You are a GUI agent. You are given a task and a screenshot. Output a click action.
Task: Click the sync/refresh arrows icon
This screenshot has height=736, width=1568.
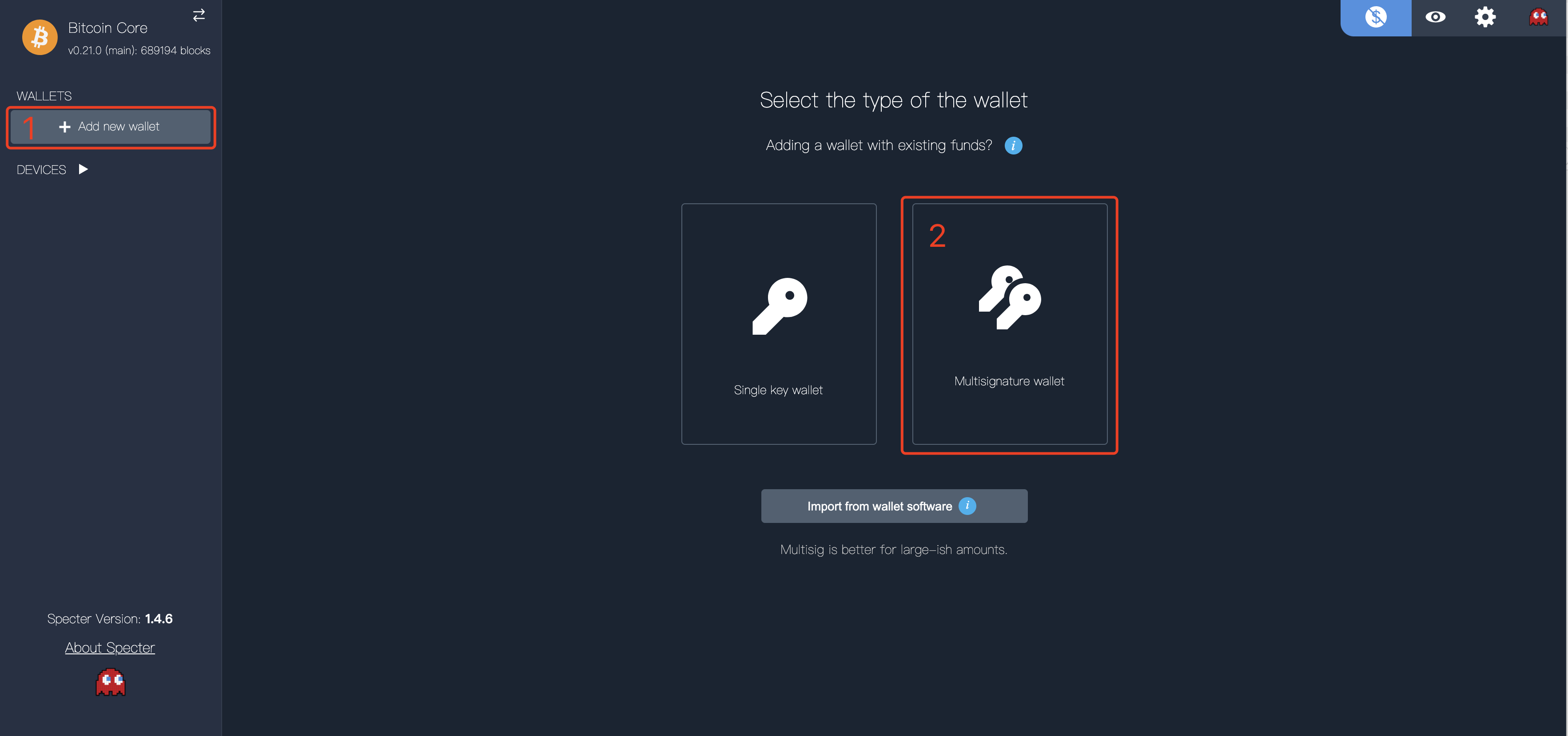point(198,14)
